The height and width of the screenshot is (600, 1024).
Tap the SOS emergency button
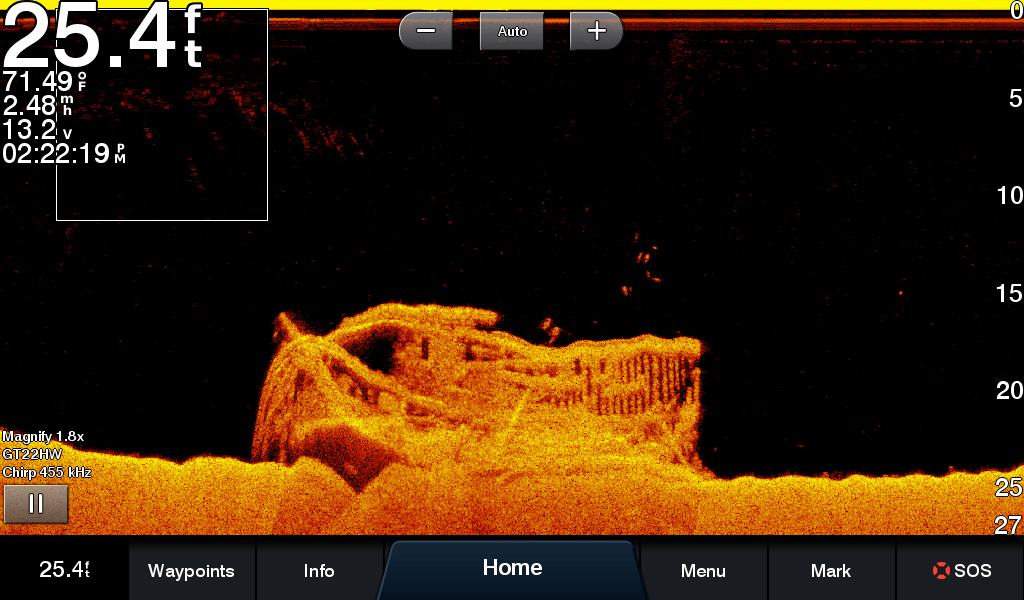[x=960, y=571]
